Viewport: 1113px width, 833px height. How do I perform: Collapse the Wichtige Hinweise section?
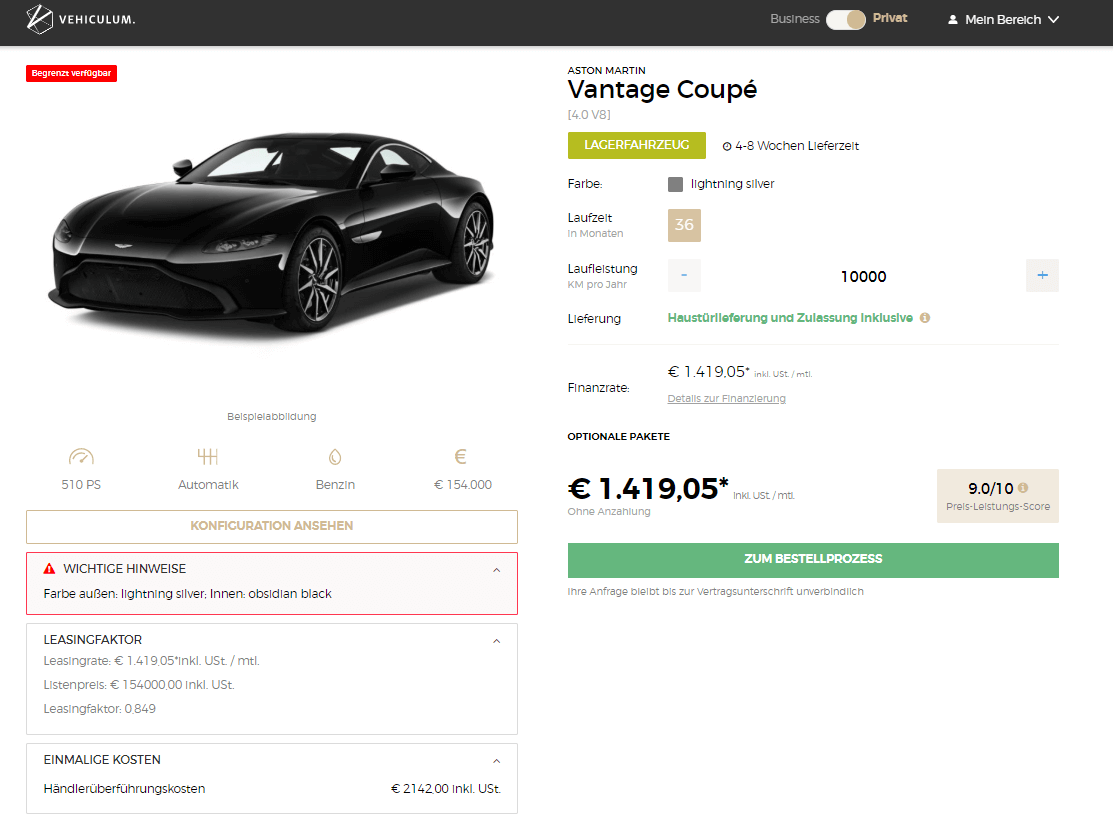pos(497,569)
